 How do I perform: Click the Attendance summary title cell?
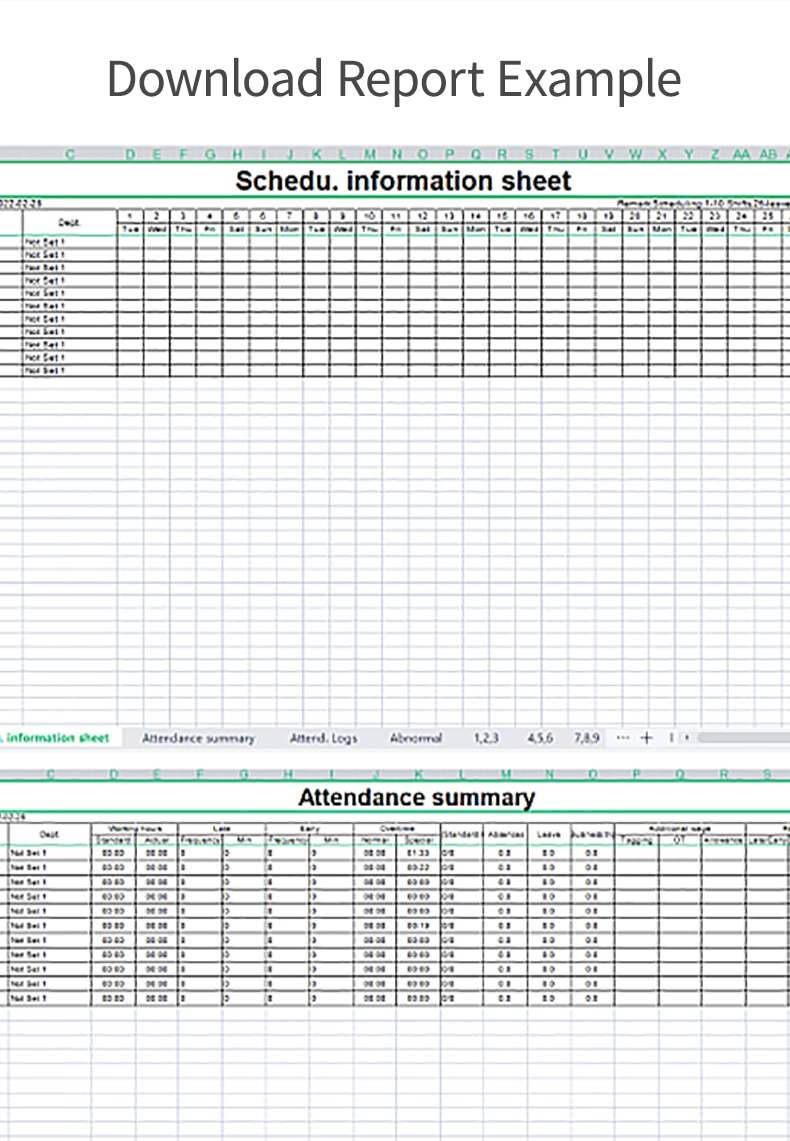416,798
